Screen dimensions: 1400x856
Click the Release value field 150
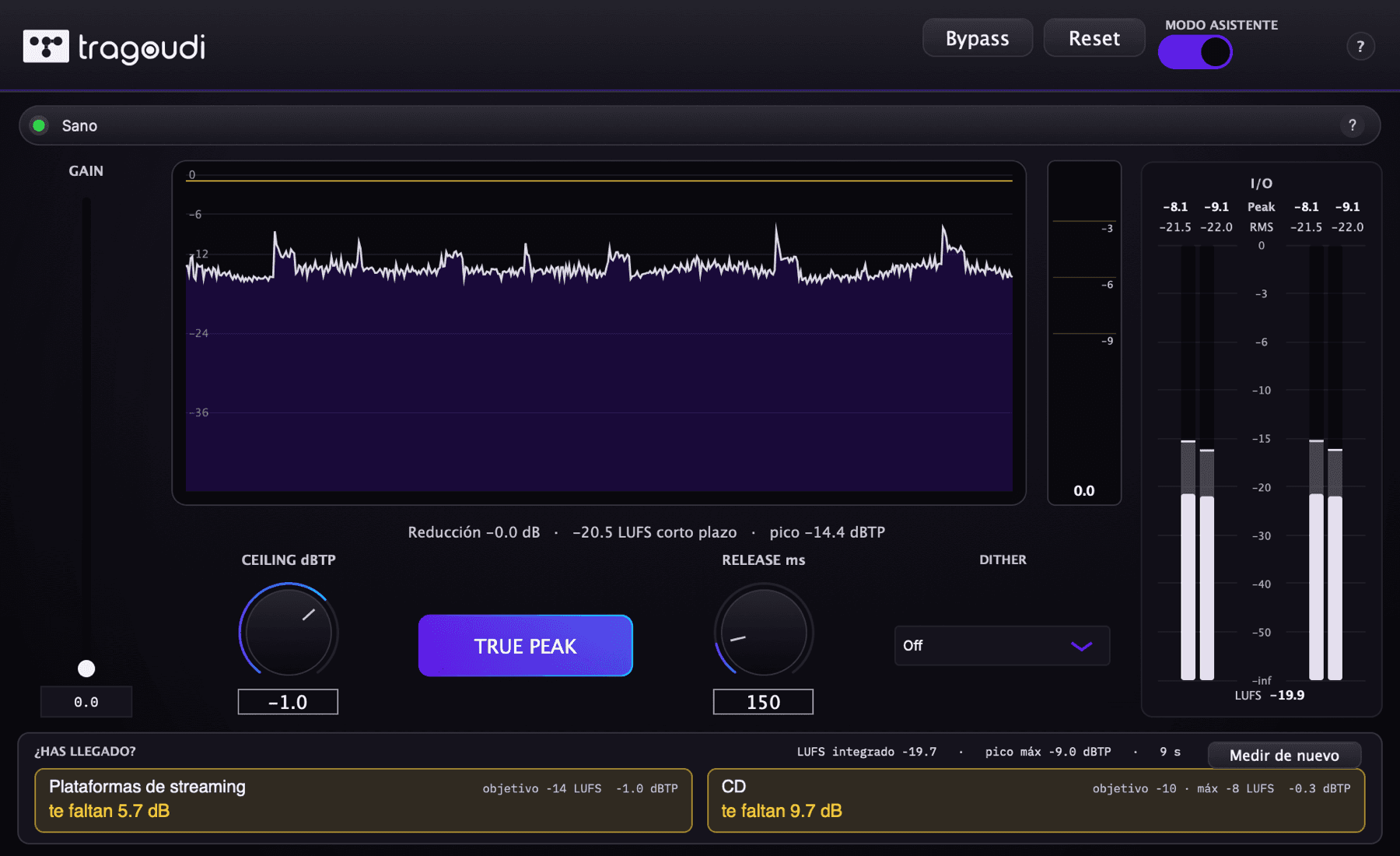click(x=763, y=702)
